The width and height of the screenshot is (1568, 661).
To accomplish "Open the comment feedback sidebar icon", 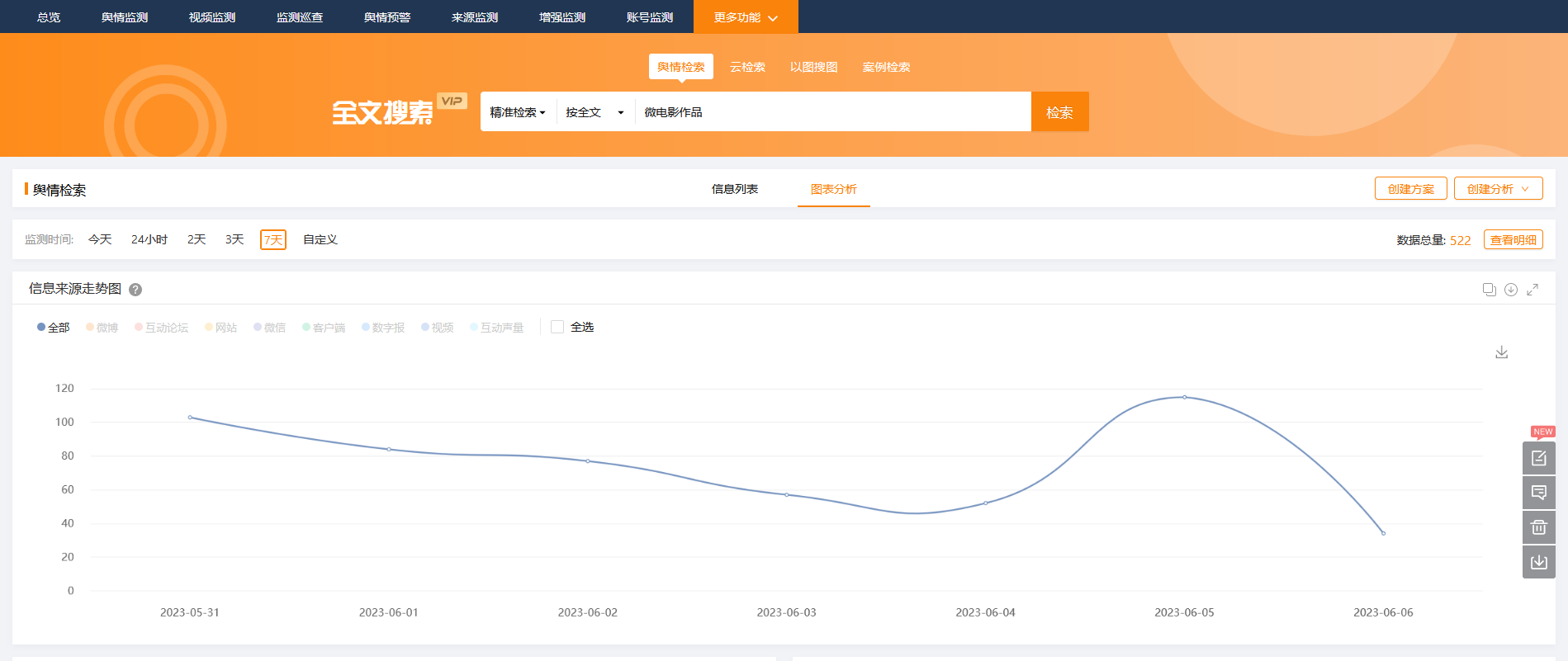I will point(1538,493).
